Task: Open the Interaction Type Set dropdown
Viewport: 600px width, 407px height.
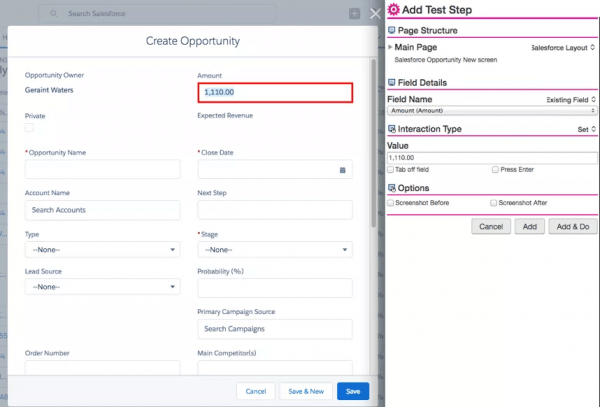Action: pos(587,129)
